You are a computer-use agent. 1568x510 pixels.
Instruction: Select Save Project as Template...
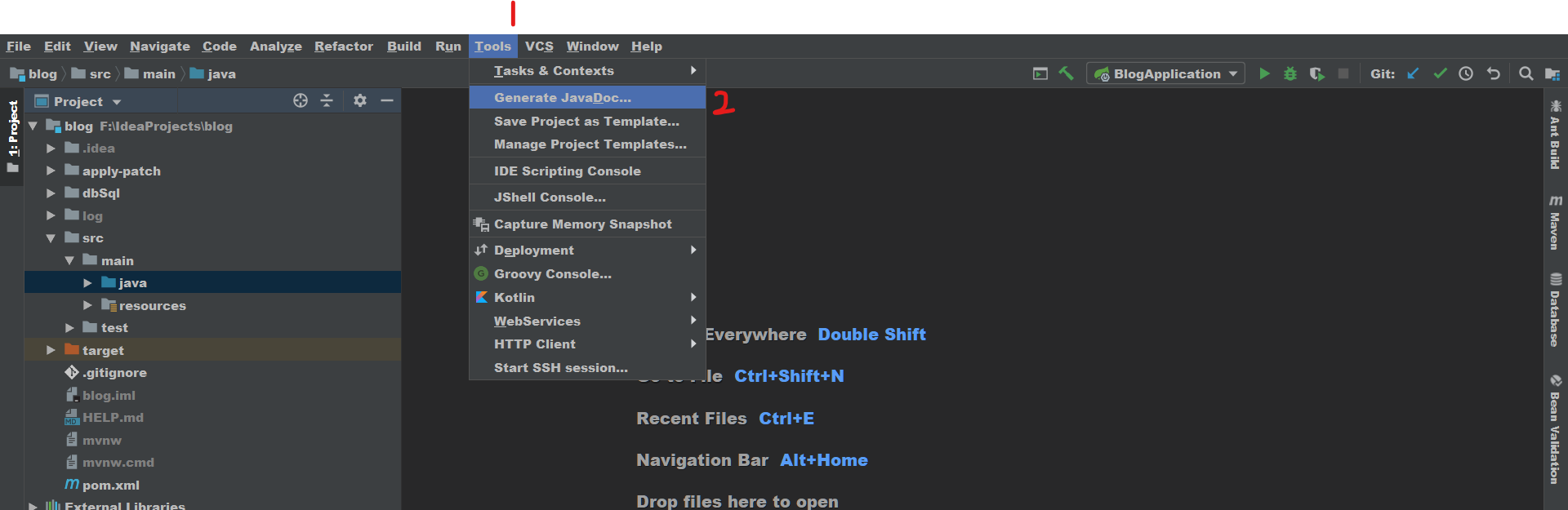587,122
